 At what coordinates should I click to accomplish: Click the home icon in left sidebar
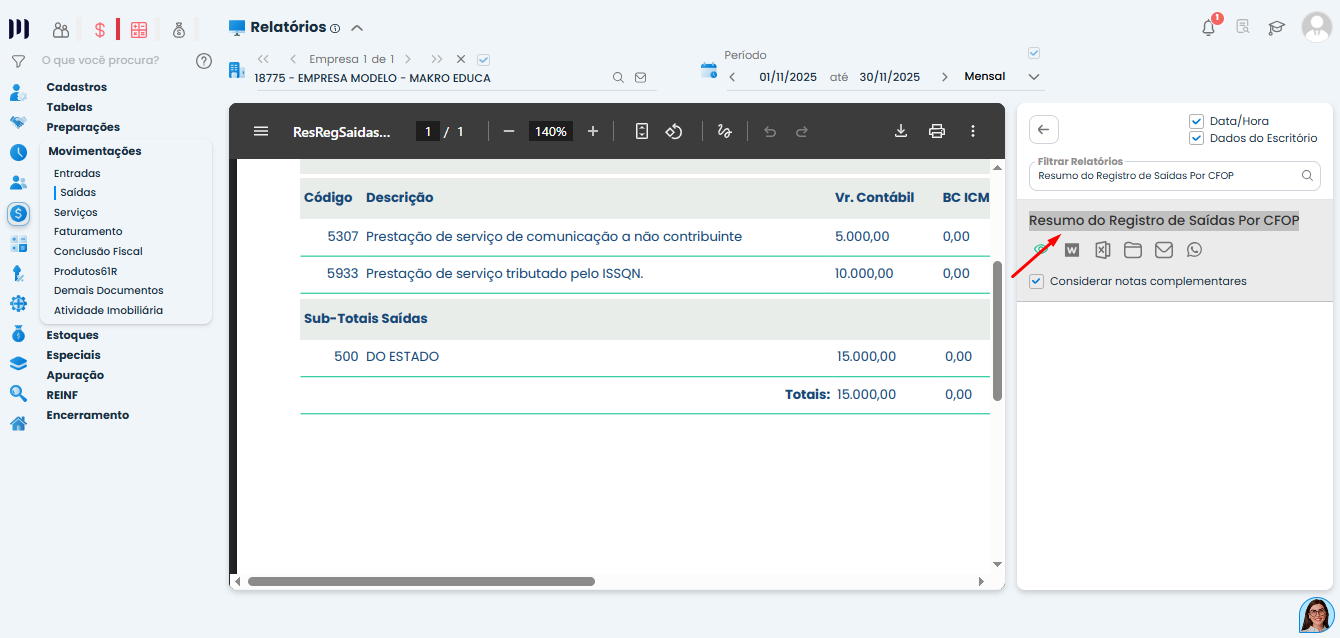18,424
